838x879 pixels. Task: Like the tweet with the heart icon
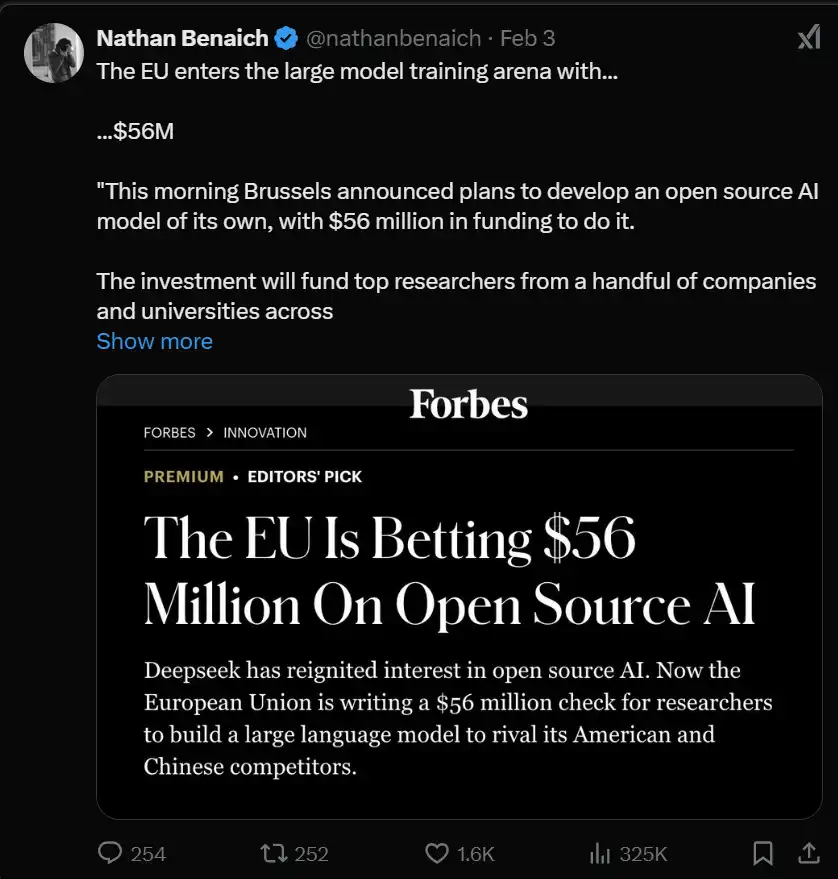pos(437,853)
